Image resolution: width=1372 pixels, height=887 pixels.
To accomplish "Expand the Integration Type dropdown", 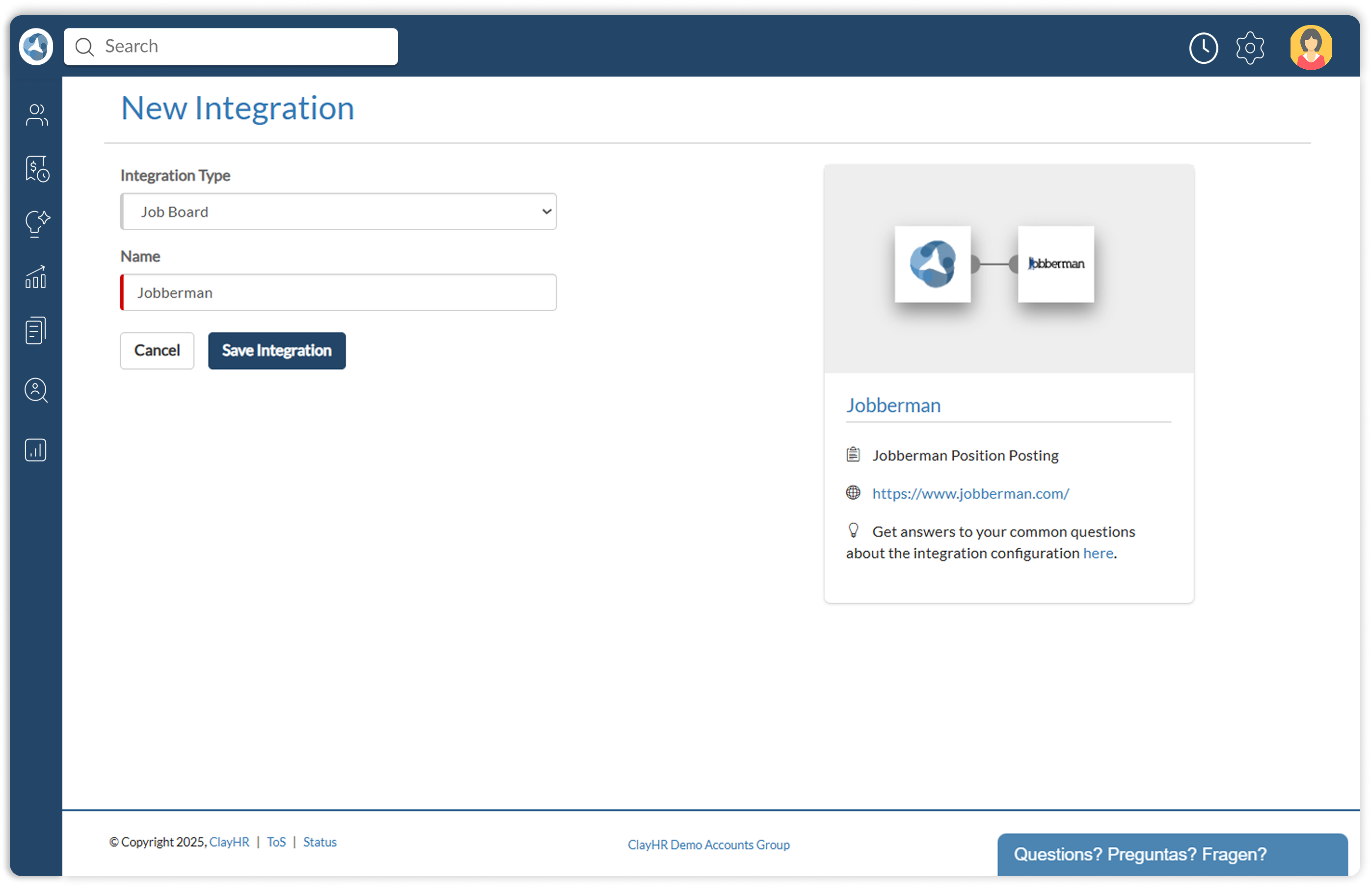I will click(338, 212).
